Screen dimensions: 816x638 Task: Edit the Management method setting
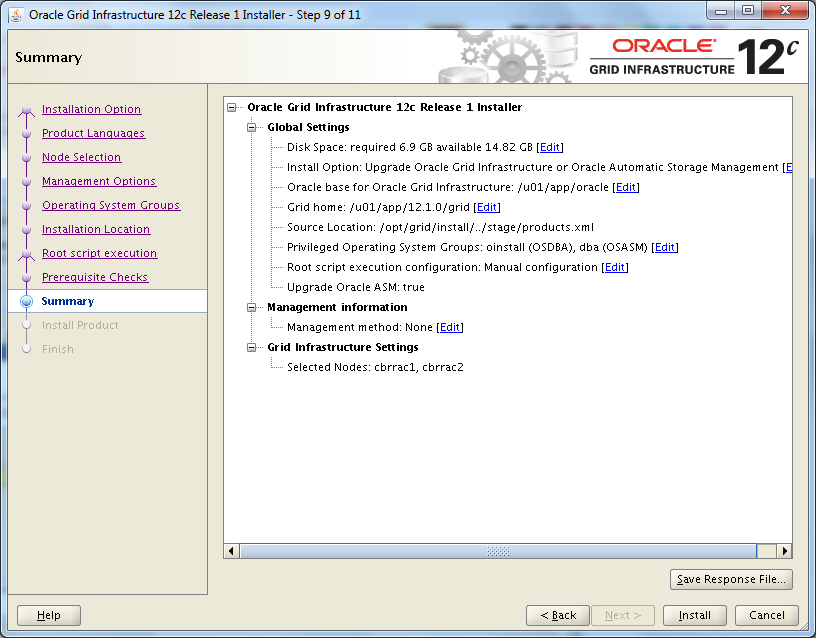[450, 327]
